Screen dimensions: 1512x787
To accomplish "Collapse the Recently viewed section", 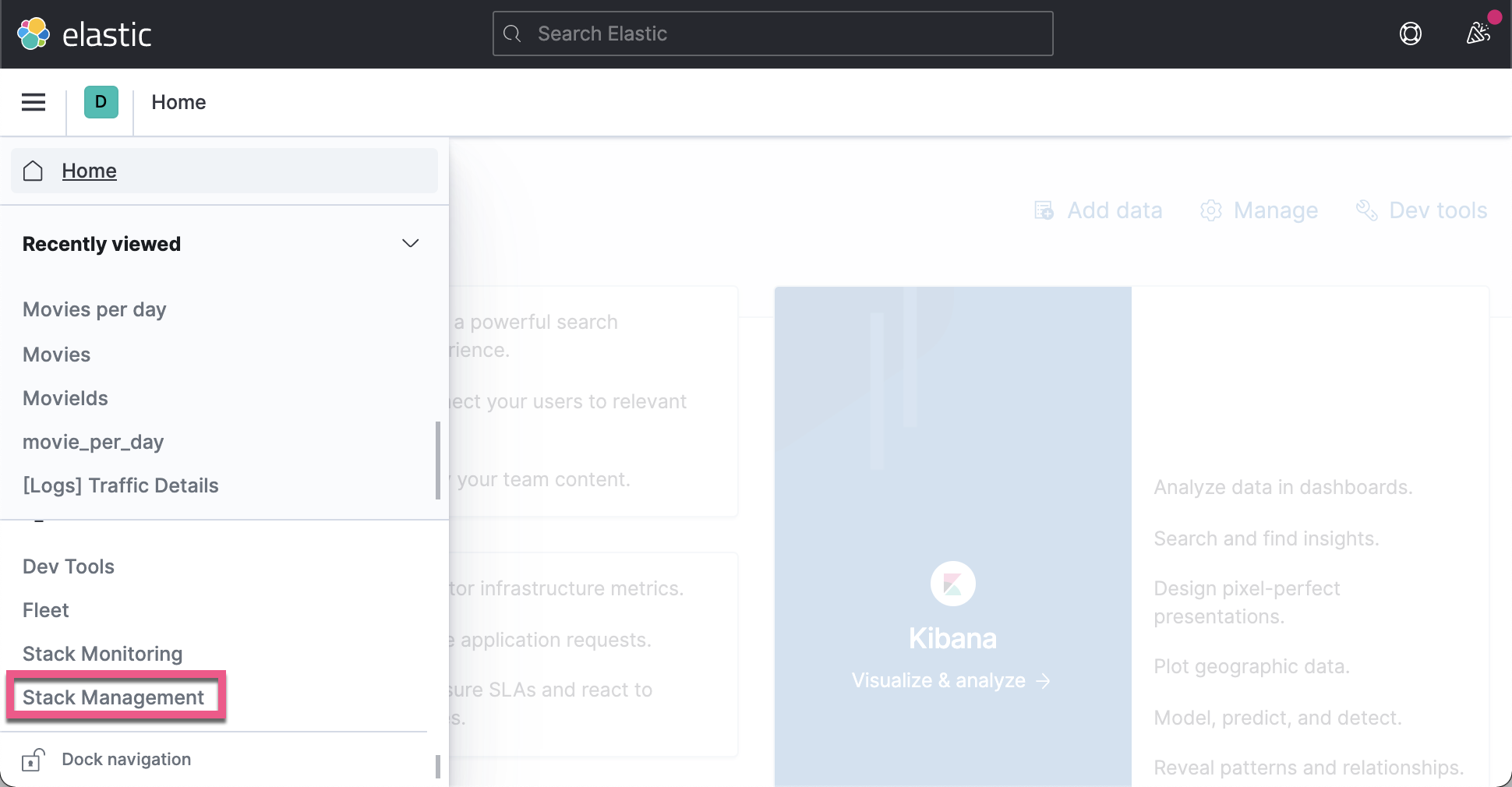I will [410, 243].
